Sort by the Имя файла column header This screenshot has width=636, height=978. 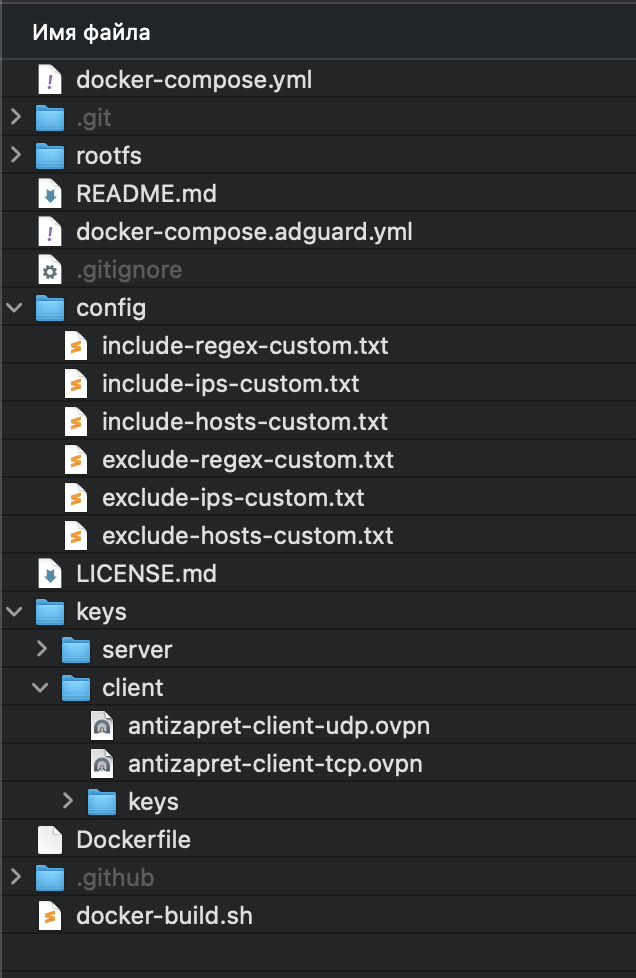tap(91, 32)
